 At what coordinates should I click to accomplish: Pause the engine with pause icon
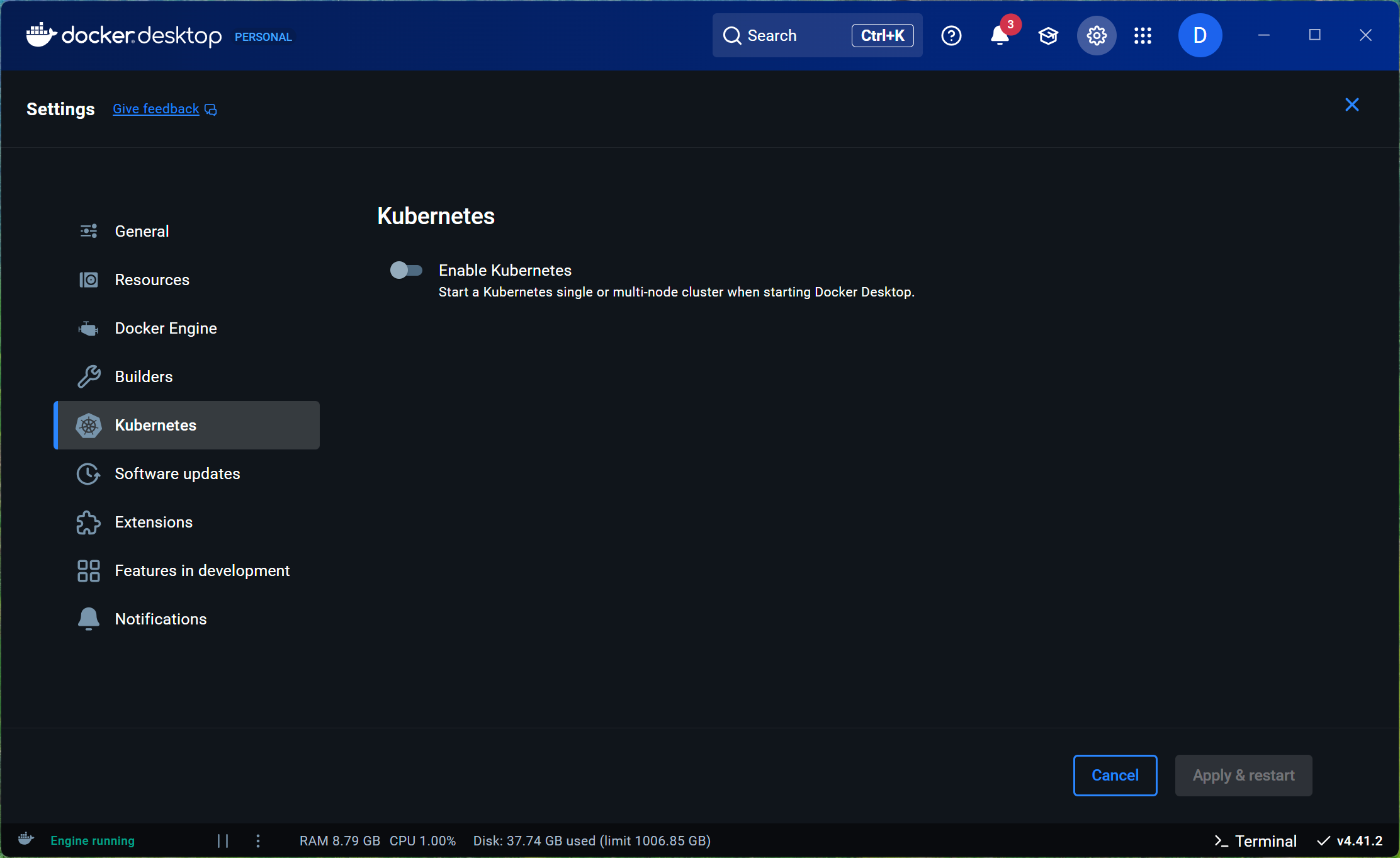point(223,841)
